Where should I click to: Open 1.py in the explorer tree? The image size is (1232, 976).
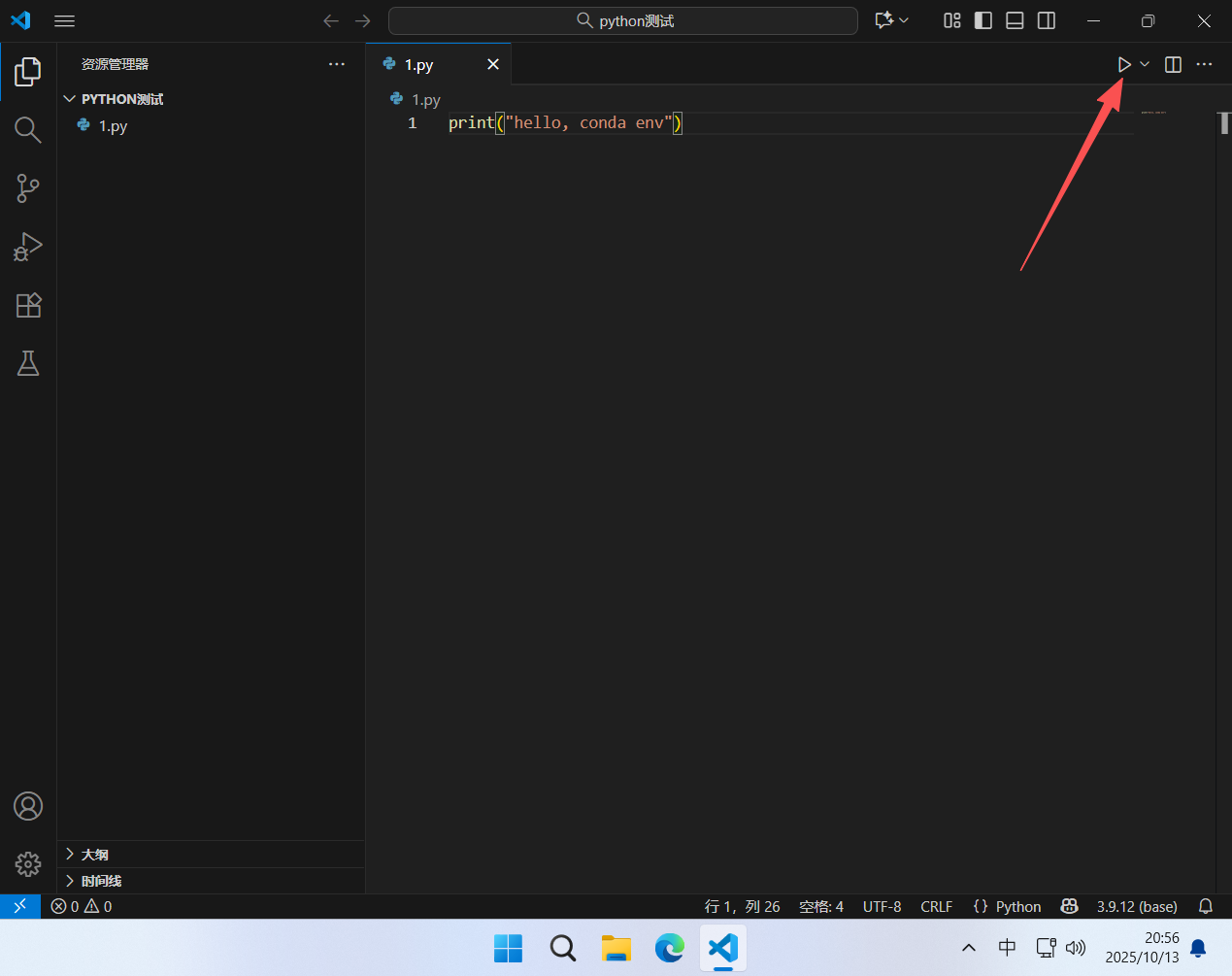[x=211, y=126]
